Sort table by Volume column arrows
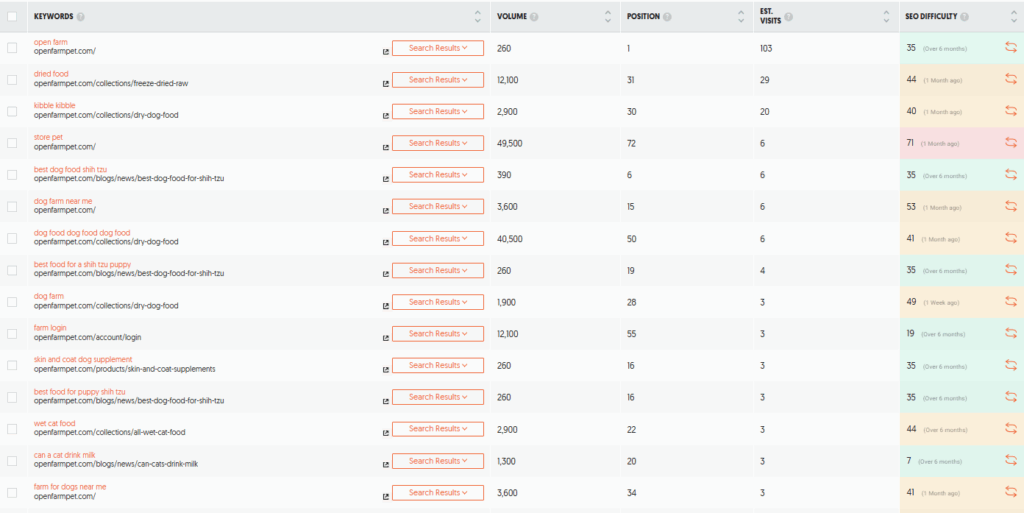The height and width of the screenshot is (513, 1024). [608, 17]
